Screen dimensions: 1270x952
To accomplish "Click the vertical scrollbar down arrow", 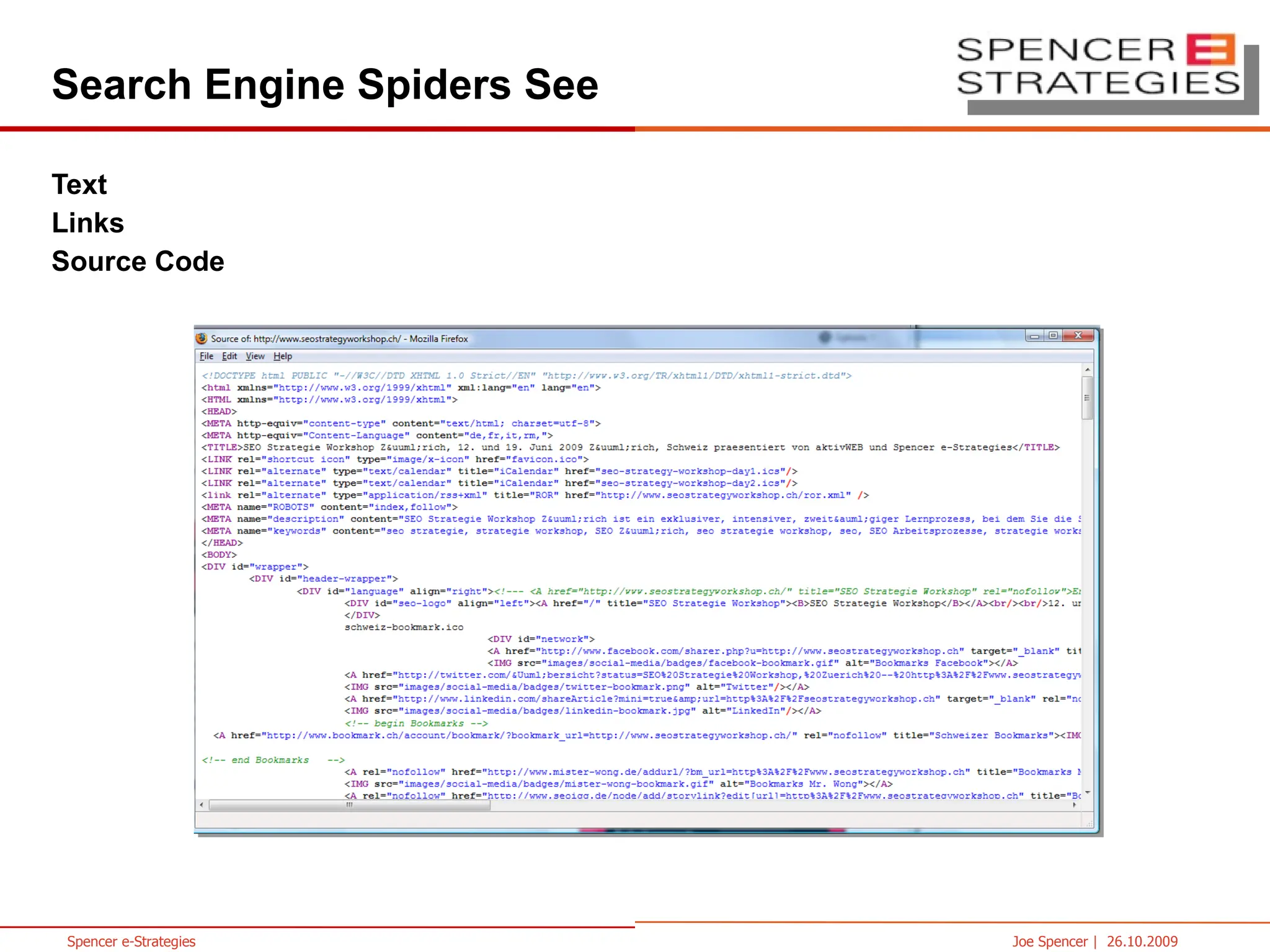I will pos(1087,793).
